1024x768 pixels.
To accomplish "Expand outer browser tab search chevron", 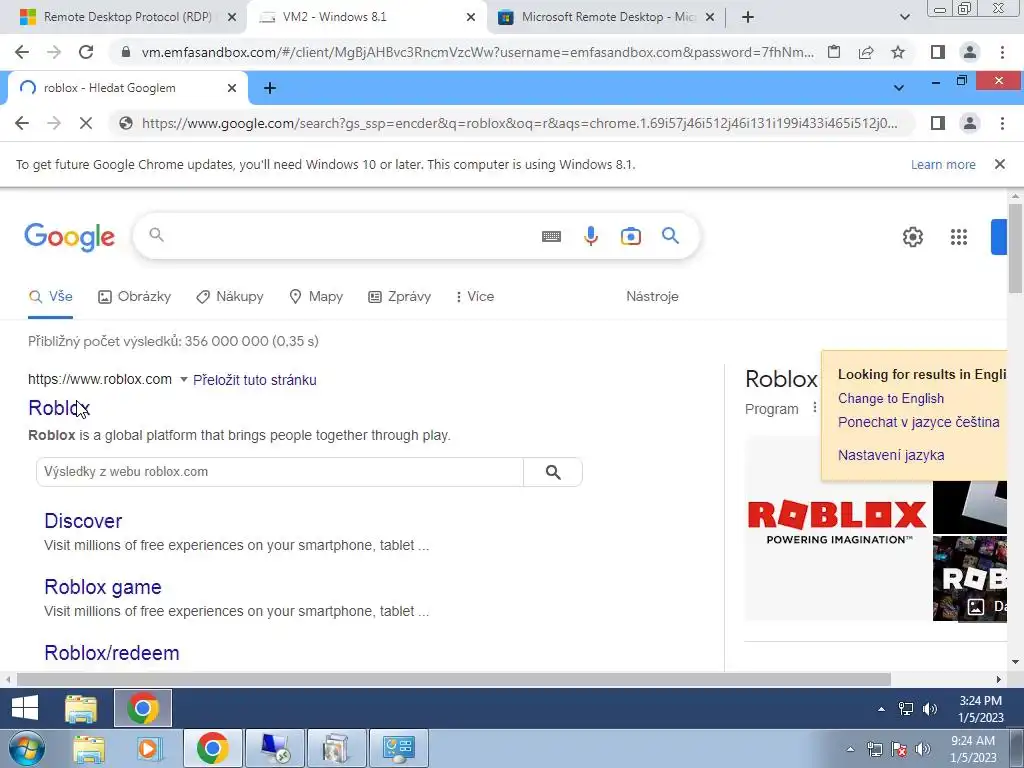I will click(904, 17).
